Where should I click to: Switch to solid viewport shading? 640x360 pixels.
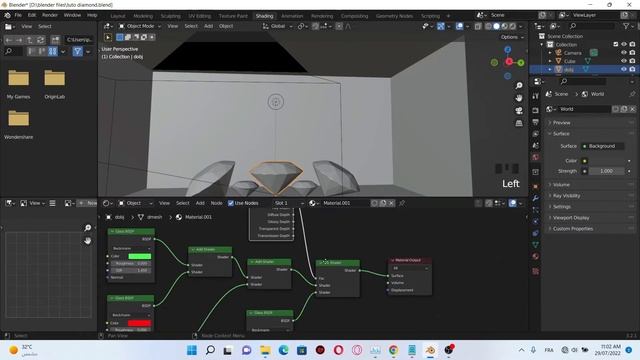pyautogui.click(x=496, y=26)
